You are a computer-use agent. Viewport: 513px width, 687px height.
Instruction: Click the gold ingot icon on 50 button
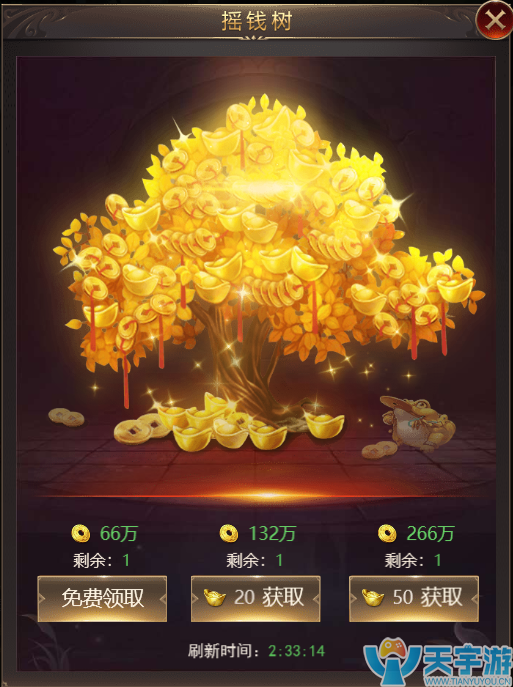[x=373, y=598]
